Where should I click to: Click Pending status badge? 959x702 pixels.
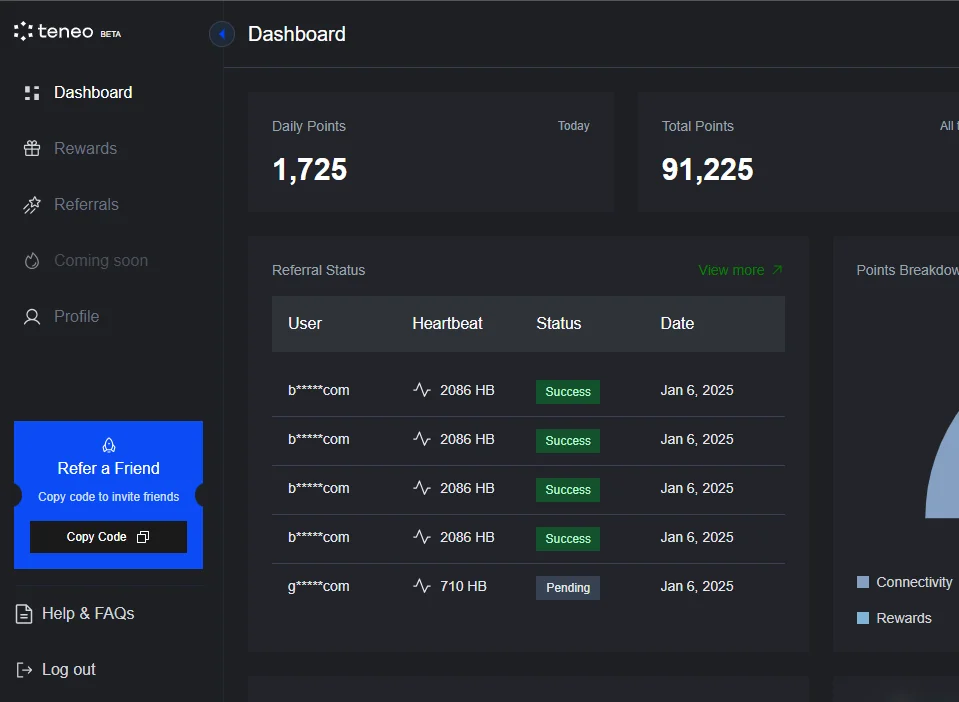[568, 588]
